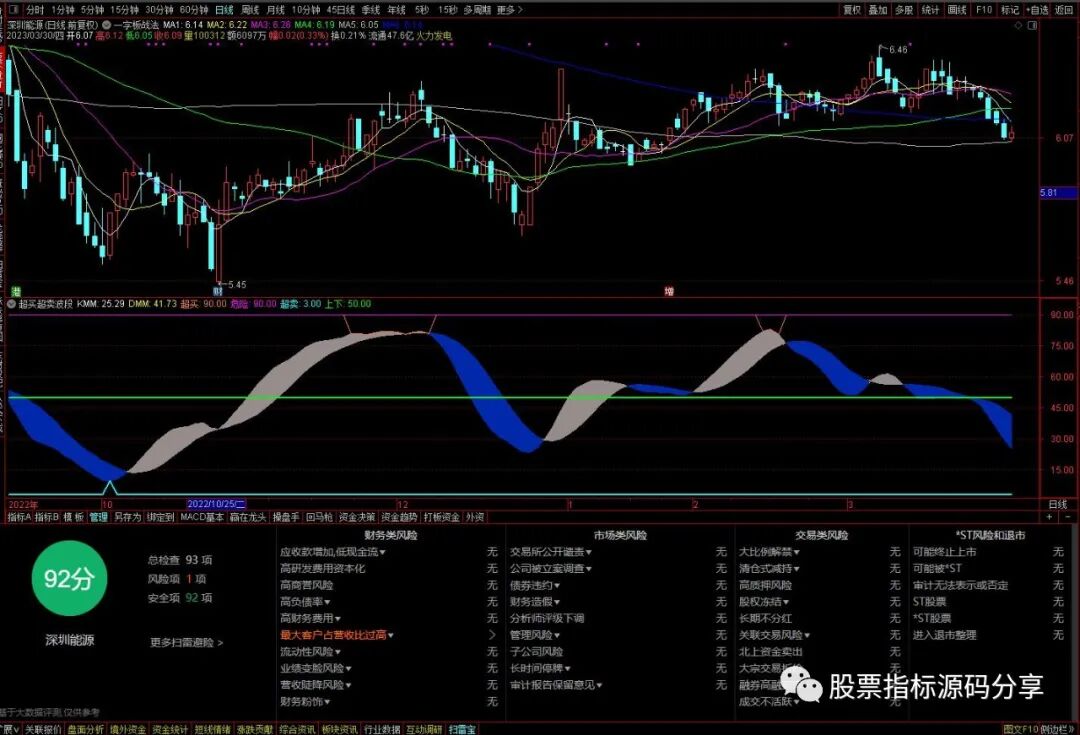Toggle the side panel icon beside the diamond
The width and height of the screenshot is (1080, 735).
click(x=1032, y=25)
